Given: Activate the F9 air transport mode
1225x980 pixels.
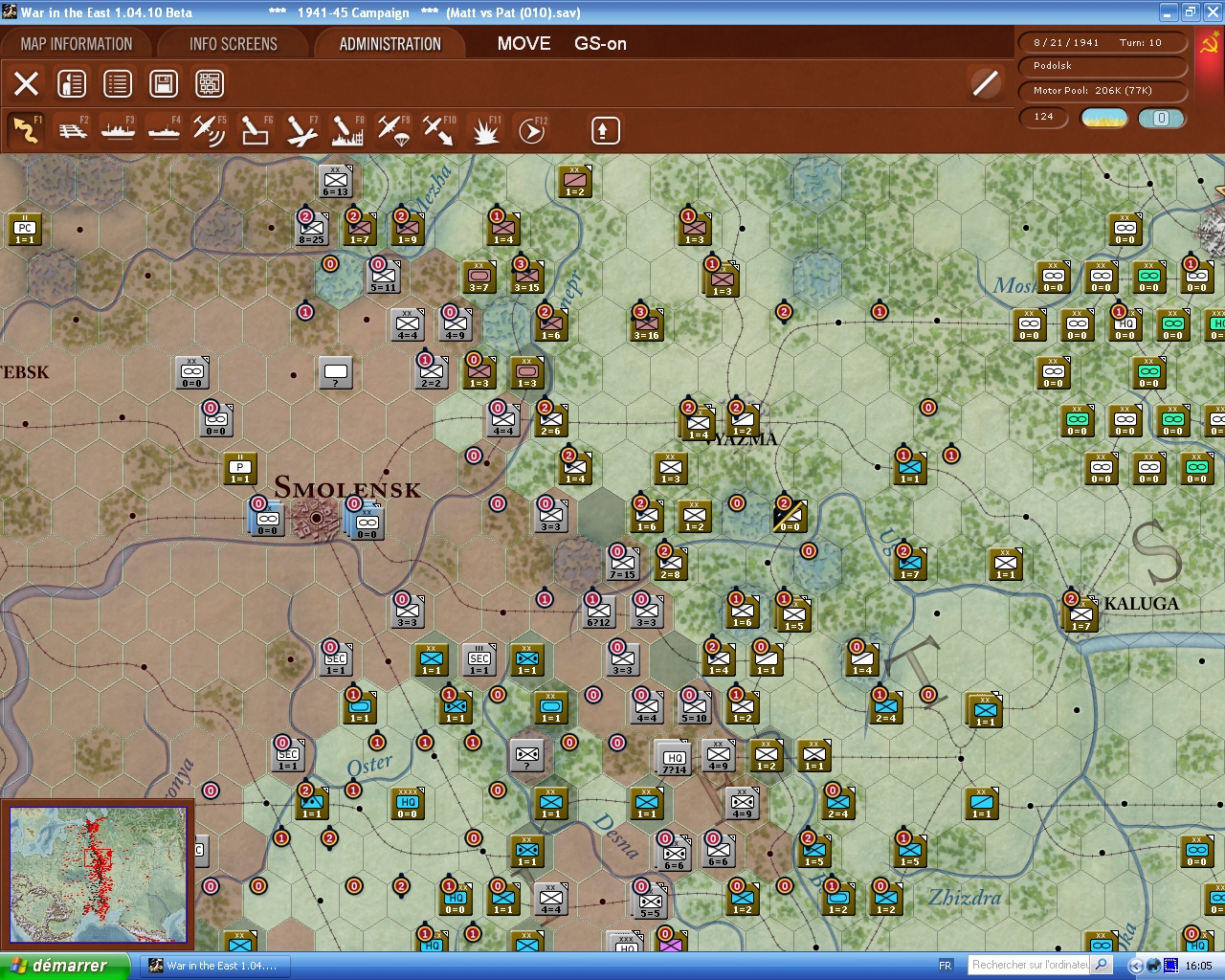Looking at the screenshot, I should point(393,130).
